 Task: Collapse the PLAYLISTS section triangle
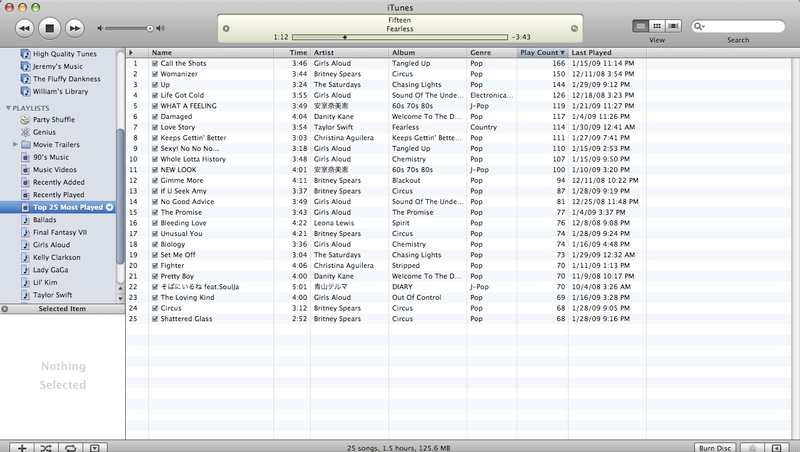9,107
